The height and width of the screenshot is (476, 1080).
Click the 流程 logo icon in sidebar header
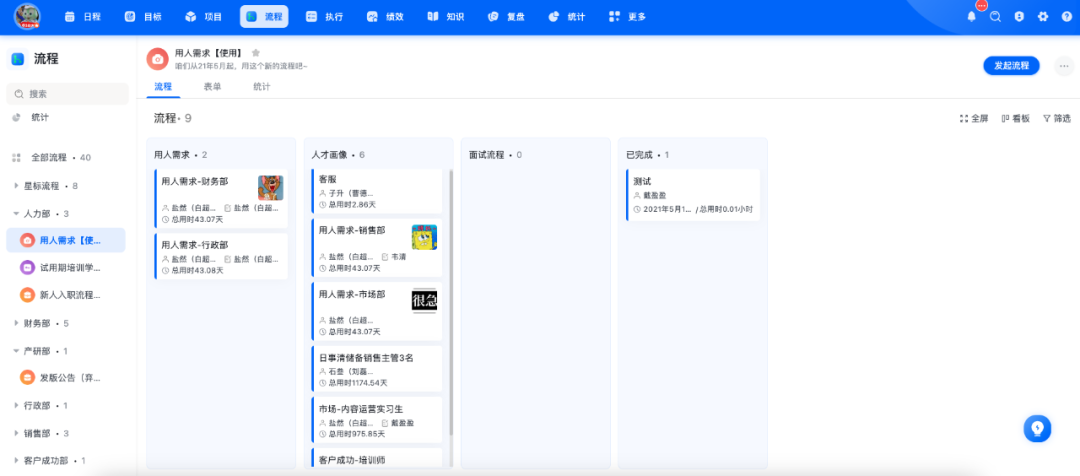[x=18, y=59]
